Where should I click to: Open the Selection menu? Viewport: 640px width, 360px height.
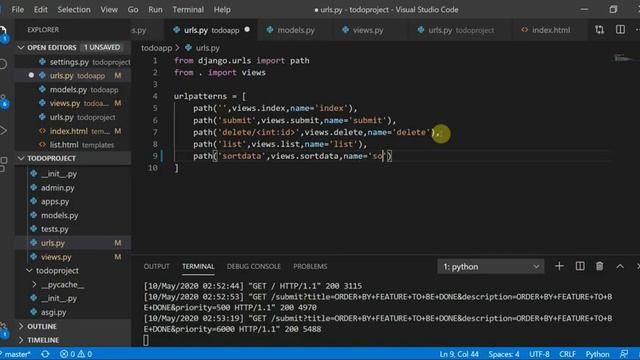coord(74,9)
